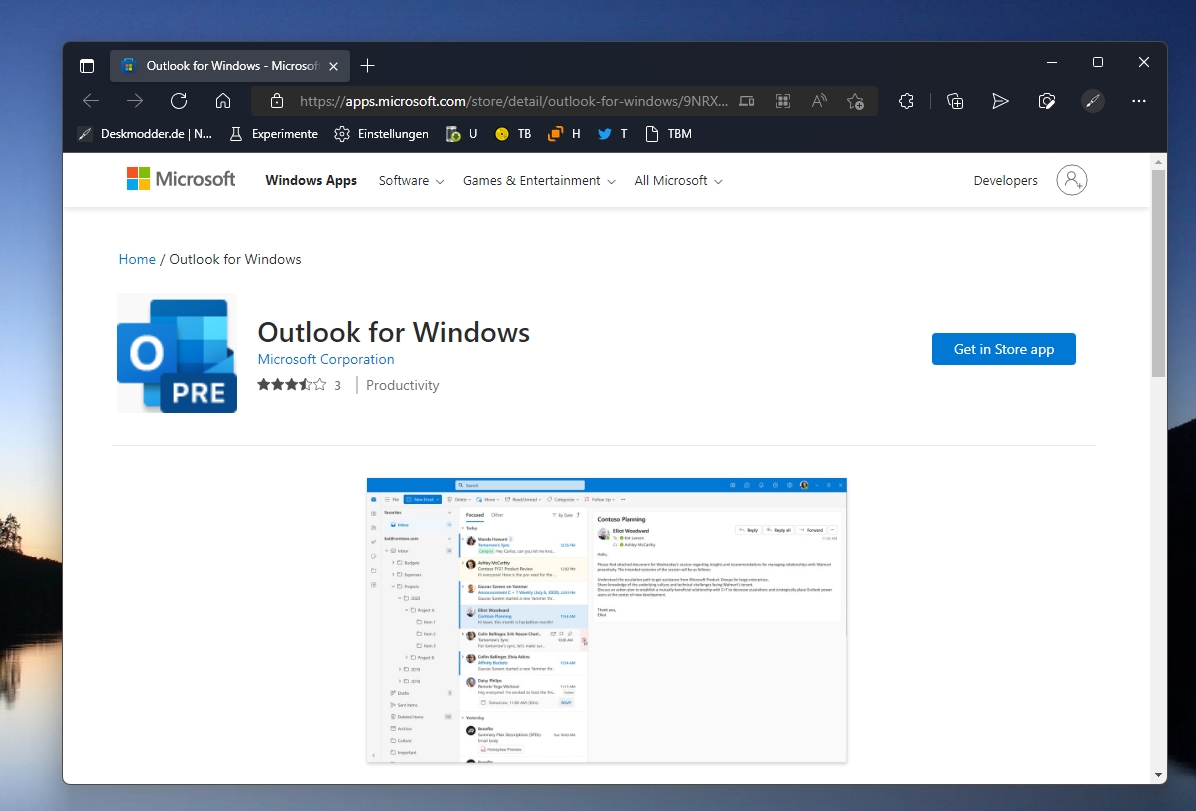Go forward with the forward arrow

point(135,101)
